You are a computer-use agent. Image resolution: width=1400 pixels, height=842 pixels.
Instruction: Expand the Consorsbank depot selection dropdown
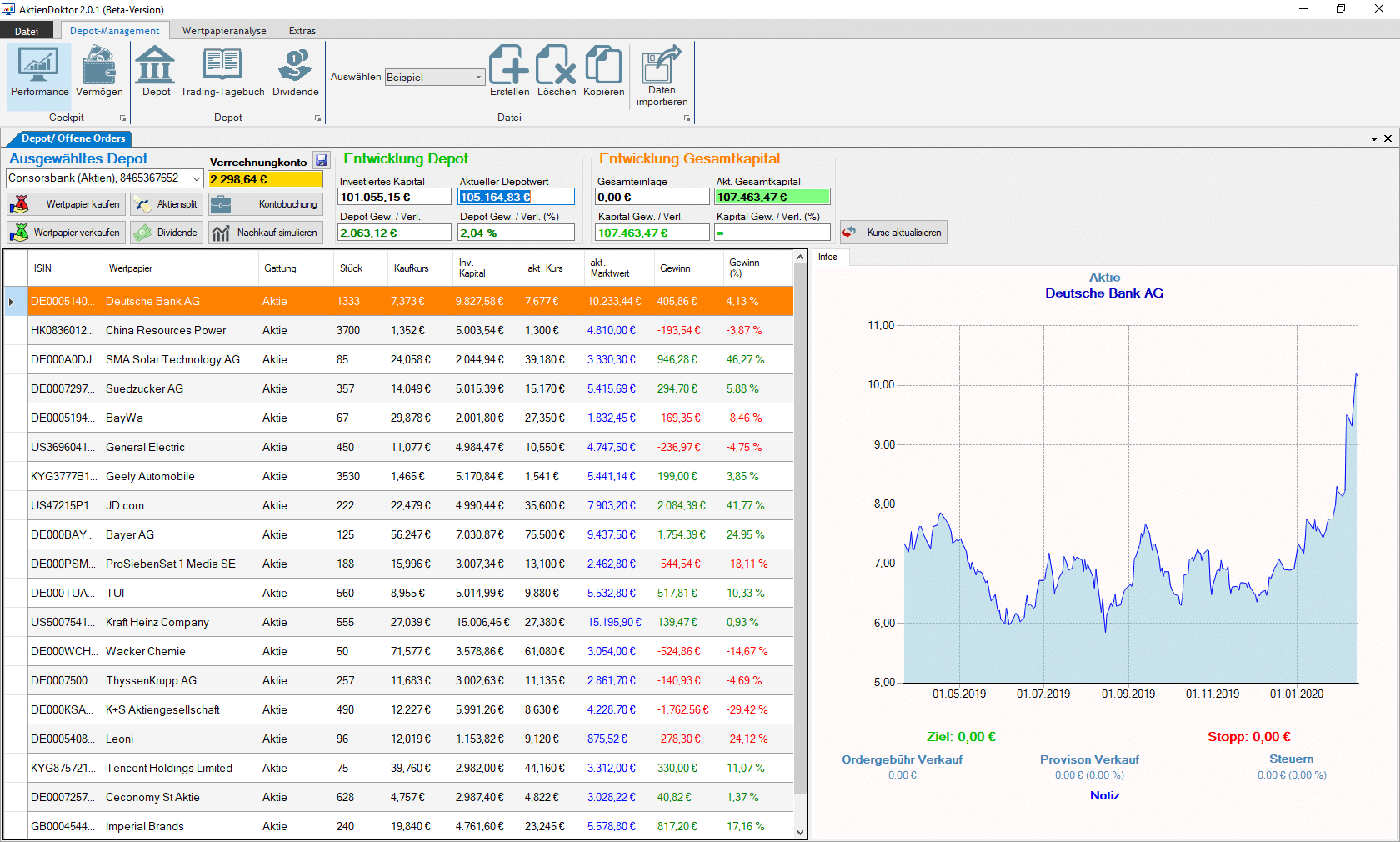click(x=196, y=178)
